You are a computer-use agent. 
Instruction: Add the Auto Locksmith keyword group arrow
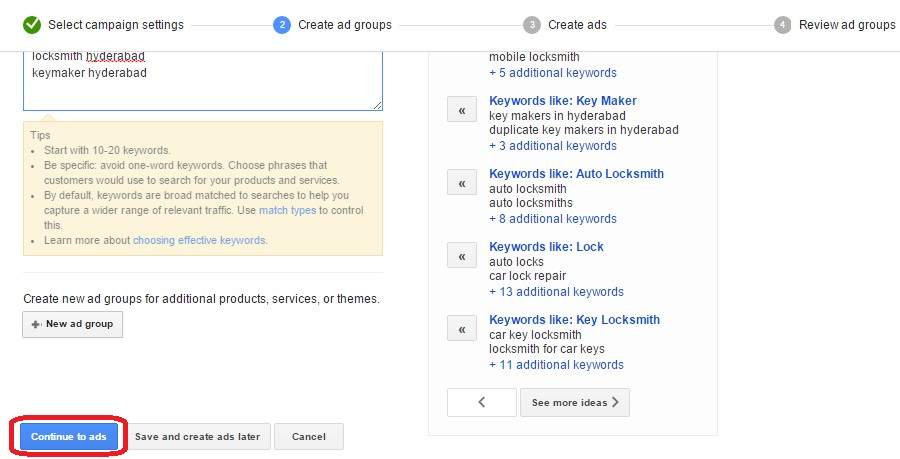tap(462, 184)
